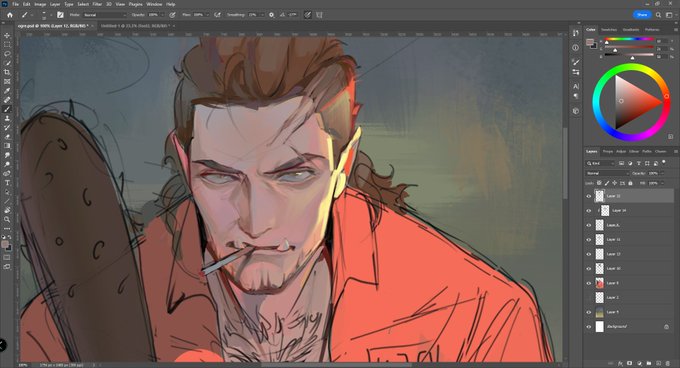
Task: Select the Brush tool in left toolbar
Action: point(7,109)
